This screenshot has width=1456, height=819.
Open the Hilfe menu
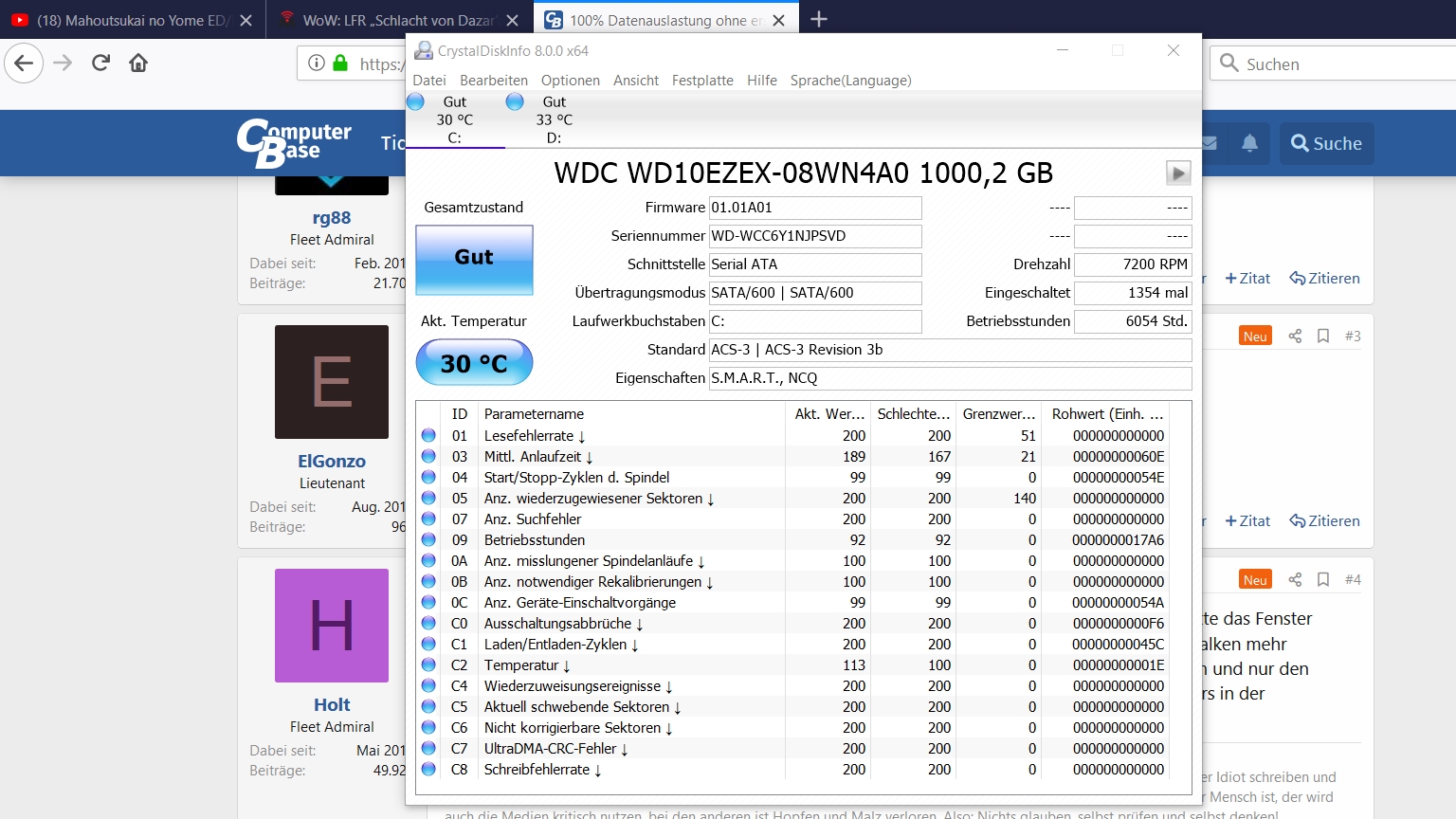click(762, 81)
